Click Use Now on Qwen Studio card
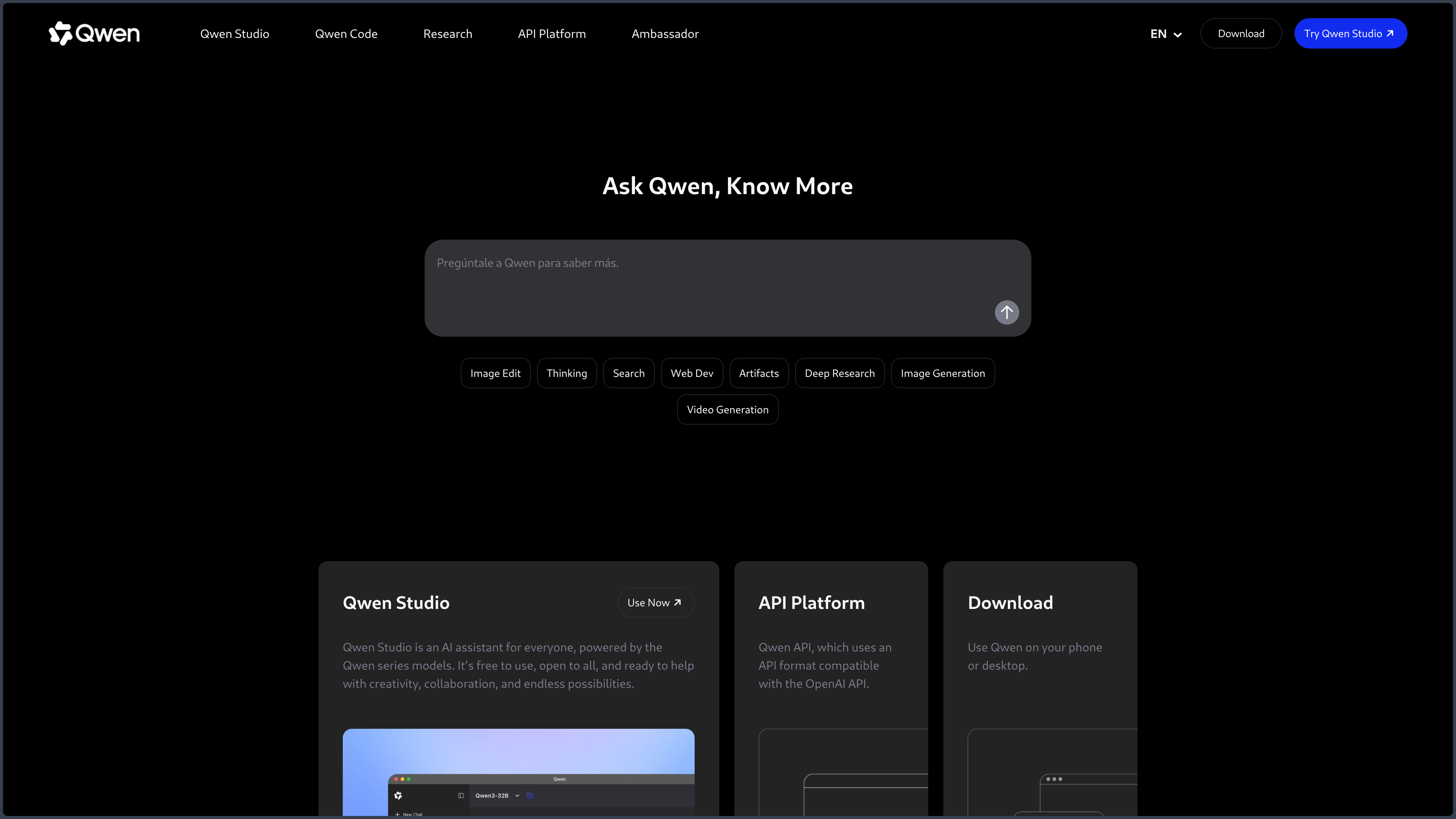 (x=656, y=602)
